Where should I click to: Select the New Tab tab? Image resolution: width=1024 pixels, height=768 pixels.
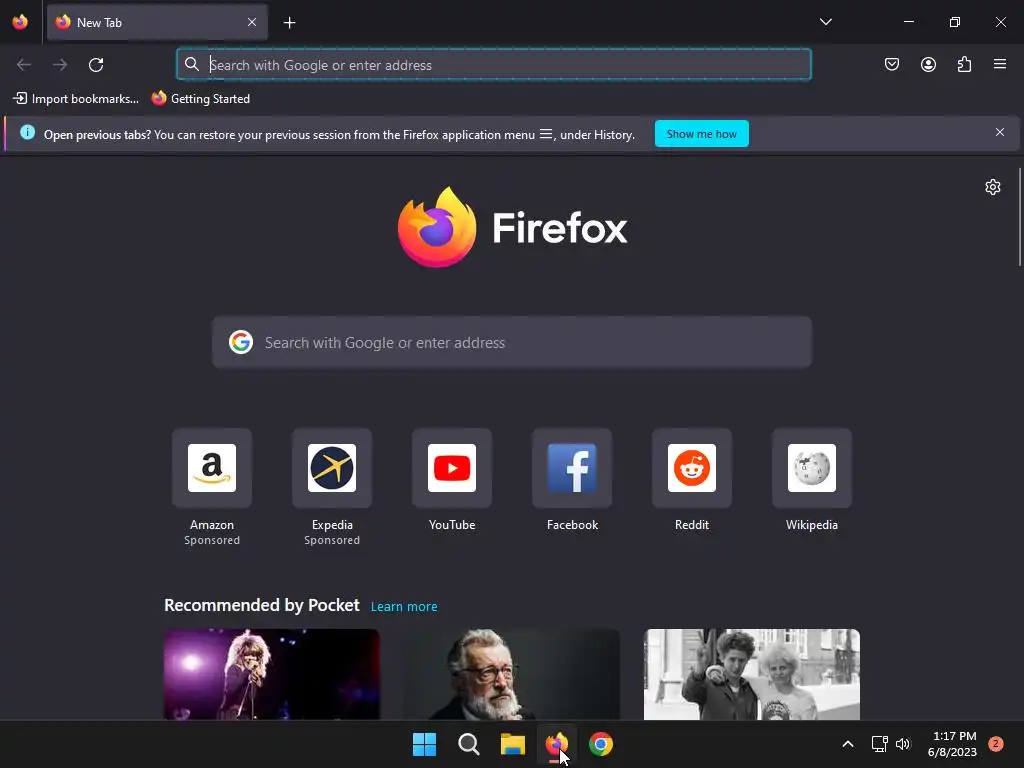coord(157,22)
